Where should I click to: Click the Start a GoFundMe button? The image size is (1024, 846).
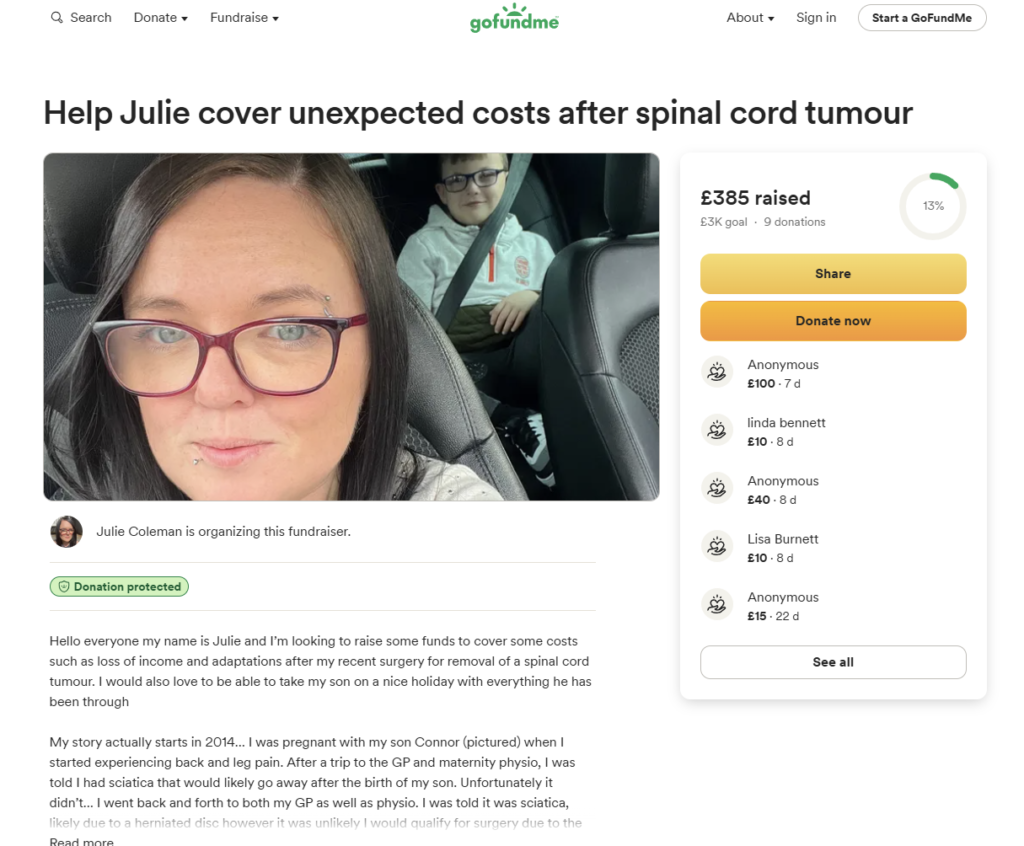click(x=921, y=18)
